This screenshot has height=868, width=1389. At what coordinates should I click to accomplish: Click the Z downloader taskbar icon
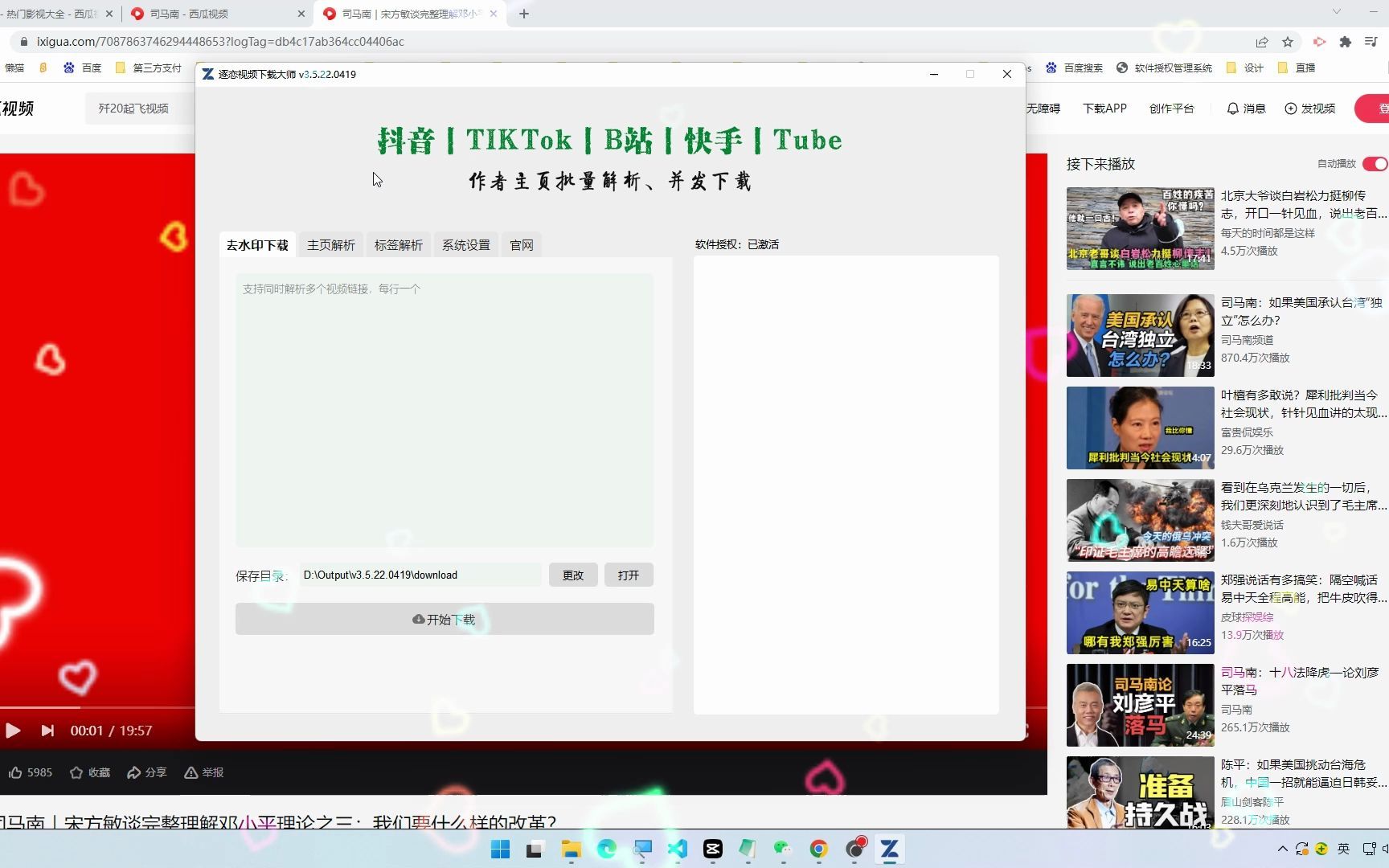point(889,849)
